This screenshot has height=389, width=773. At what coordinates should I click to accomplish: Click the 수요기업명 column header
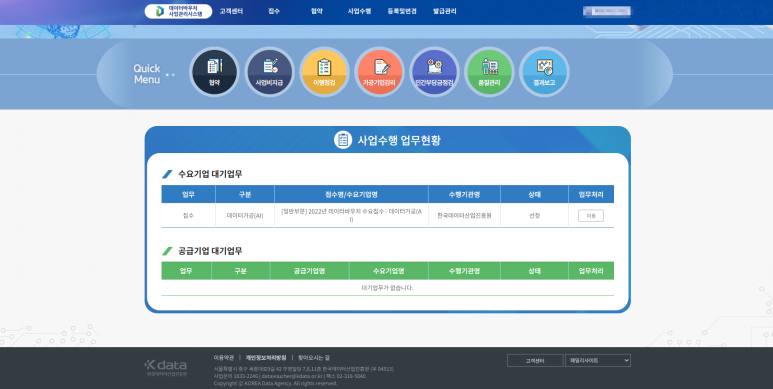[388, 271]
